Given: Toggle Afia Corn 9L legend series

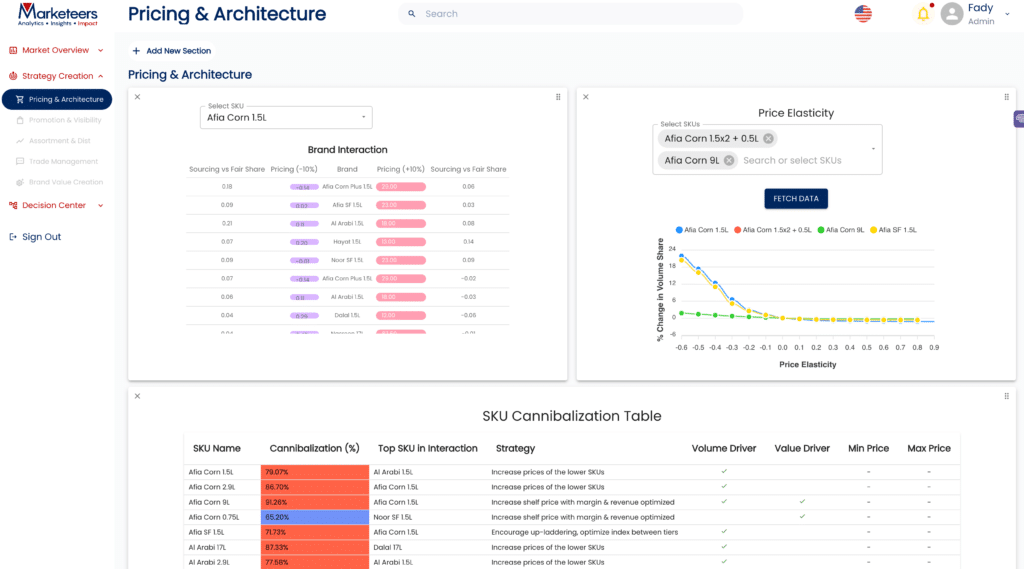Looking at the screenshot, I should [842, 230].
